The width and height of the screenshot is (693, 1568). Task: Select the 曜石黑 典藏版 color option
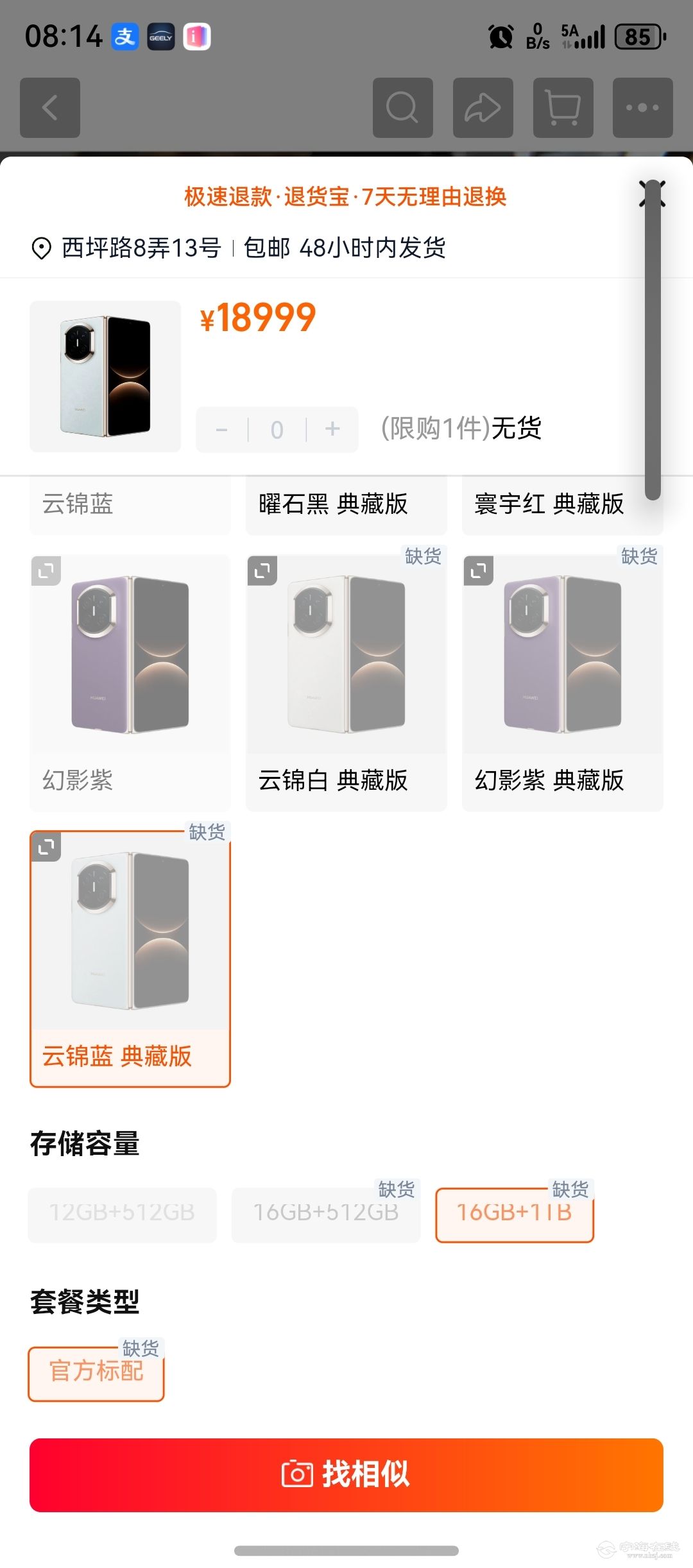click(346, 504)
